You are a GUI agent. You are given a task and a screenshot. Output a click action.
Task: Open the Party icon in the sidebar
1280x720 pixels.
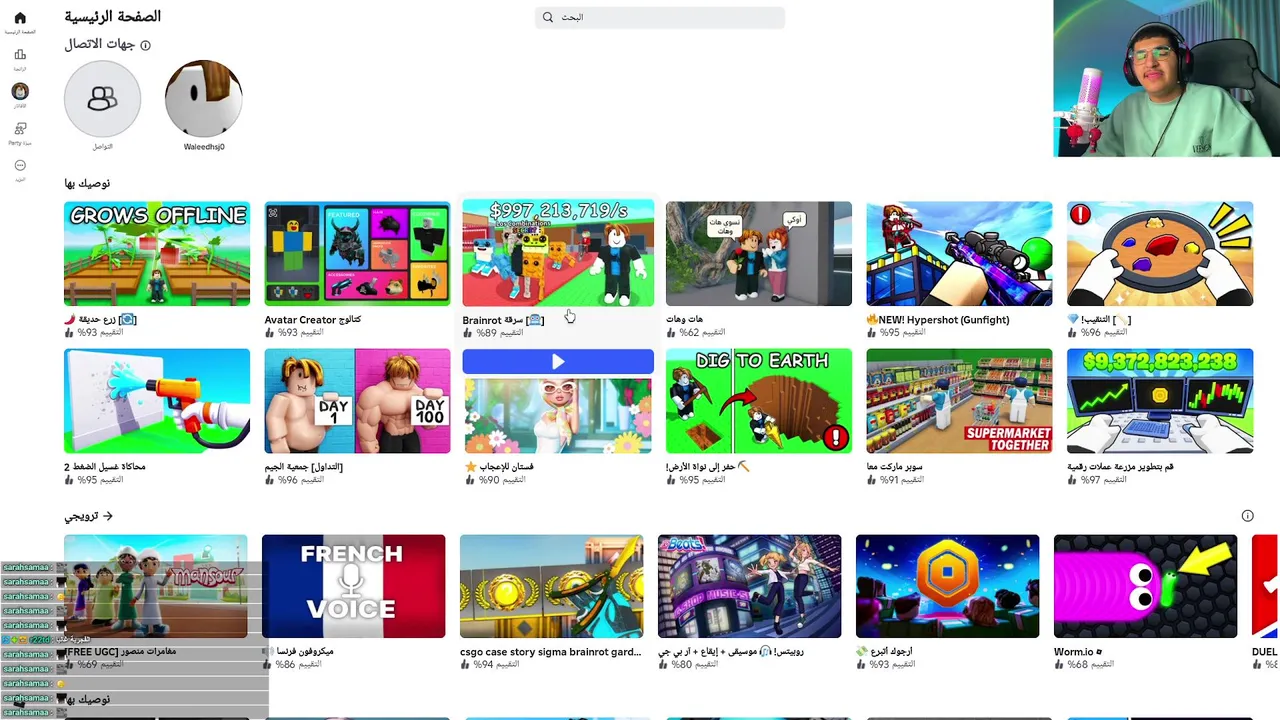pyautogui.click(x=20, y=128)
